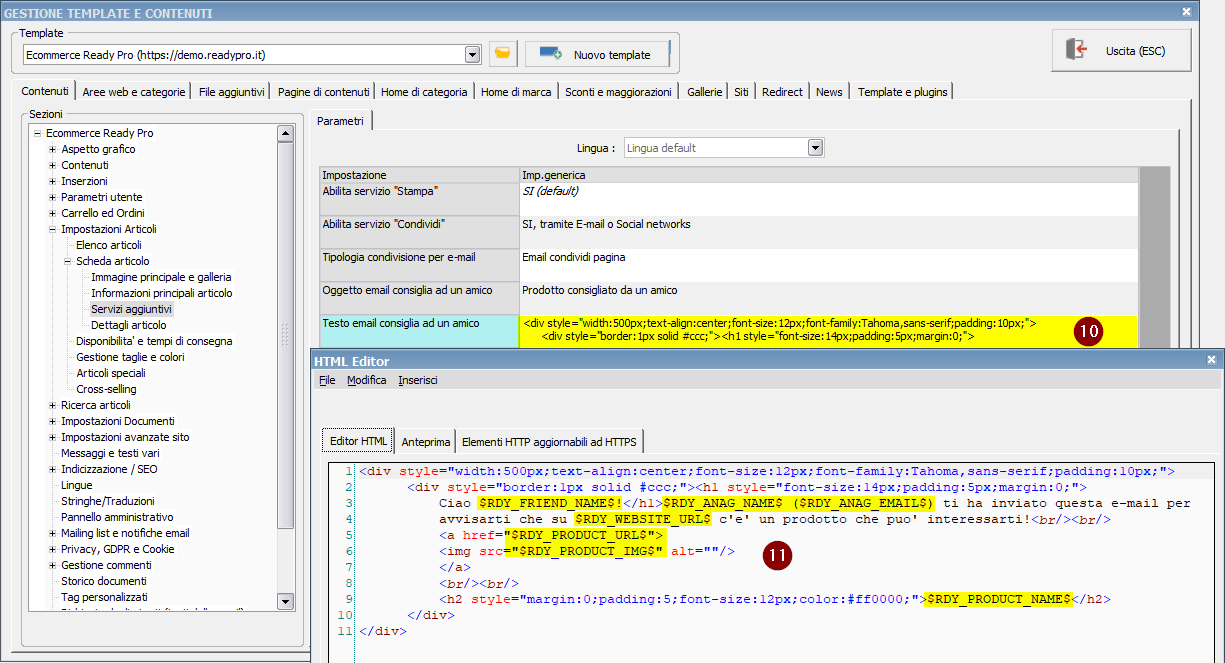Screen dimensions: 1225x663
Task: Click the Uscita (ESC) exit button
Action: [1120, 50]
